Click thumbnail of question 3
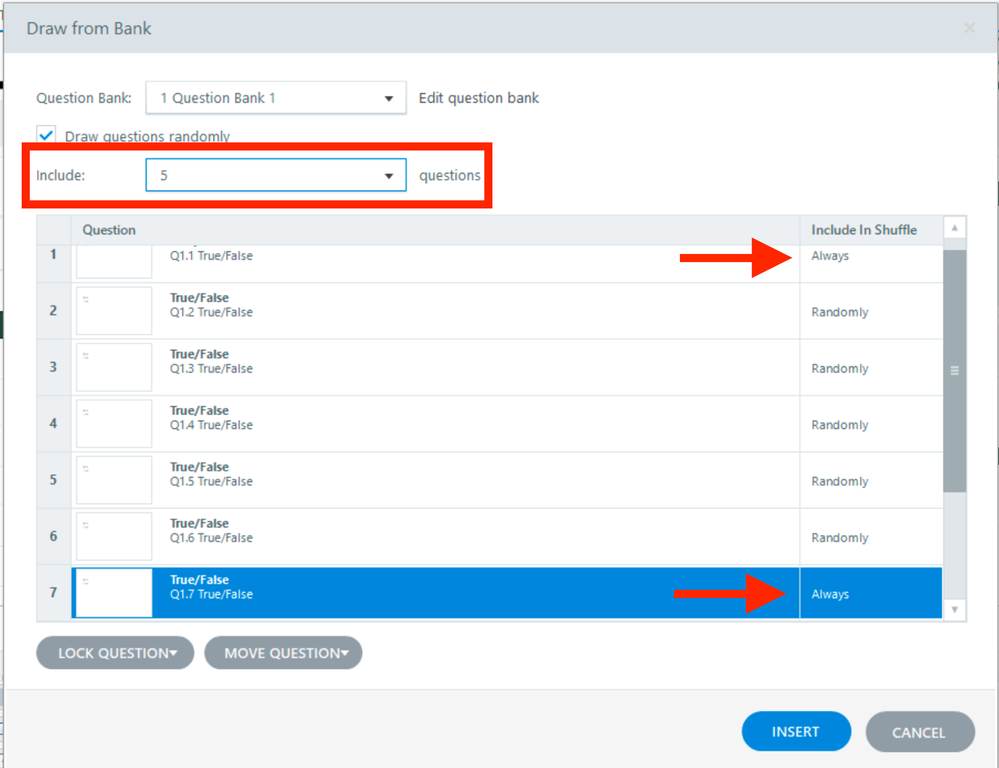The width and height of the screenshot is (999, 768). 114,367
